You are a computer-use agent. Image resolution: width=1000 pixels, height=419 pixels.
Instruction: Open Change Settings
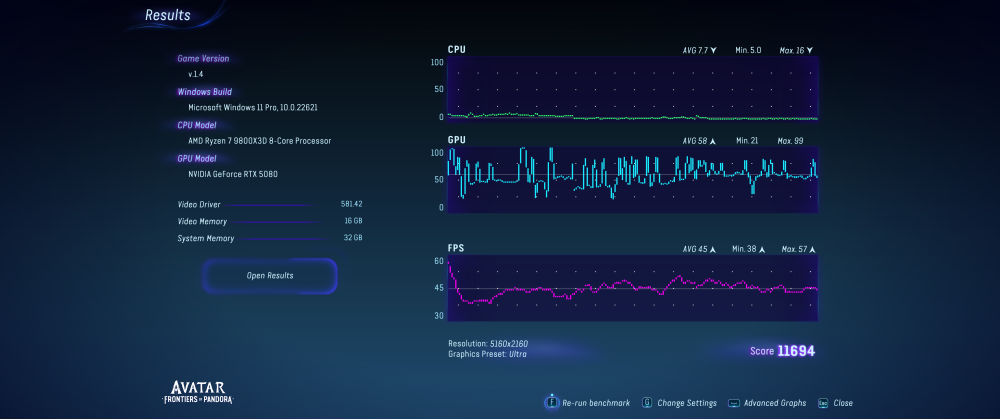point(687,403)
